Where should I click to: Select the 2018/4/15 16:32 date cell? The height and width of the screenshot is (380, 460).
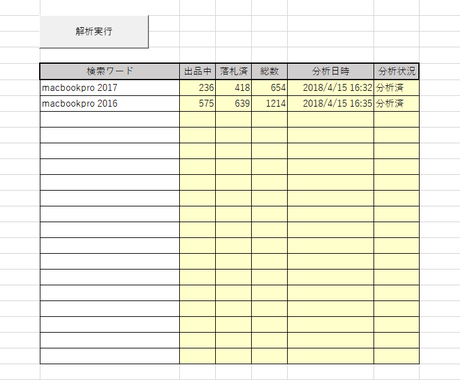[x=331, y=88]
